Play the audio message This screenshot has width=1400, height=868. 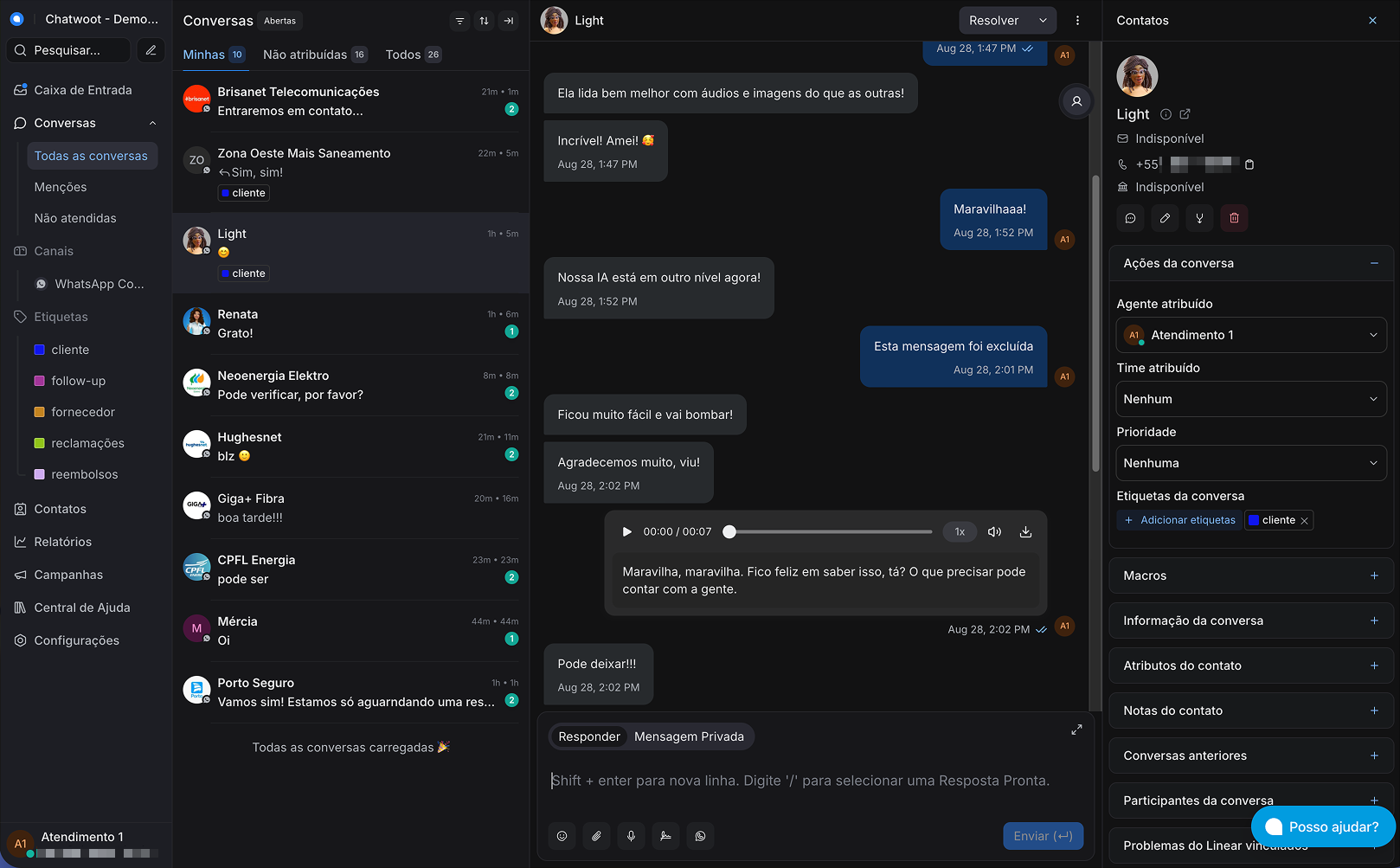(627, 532)
